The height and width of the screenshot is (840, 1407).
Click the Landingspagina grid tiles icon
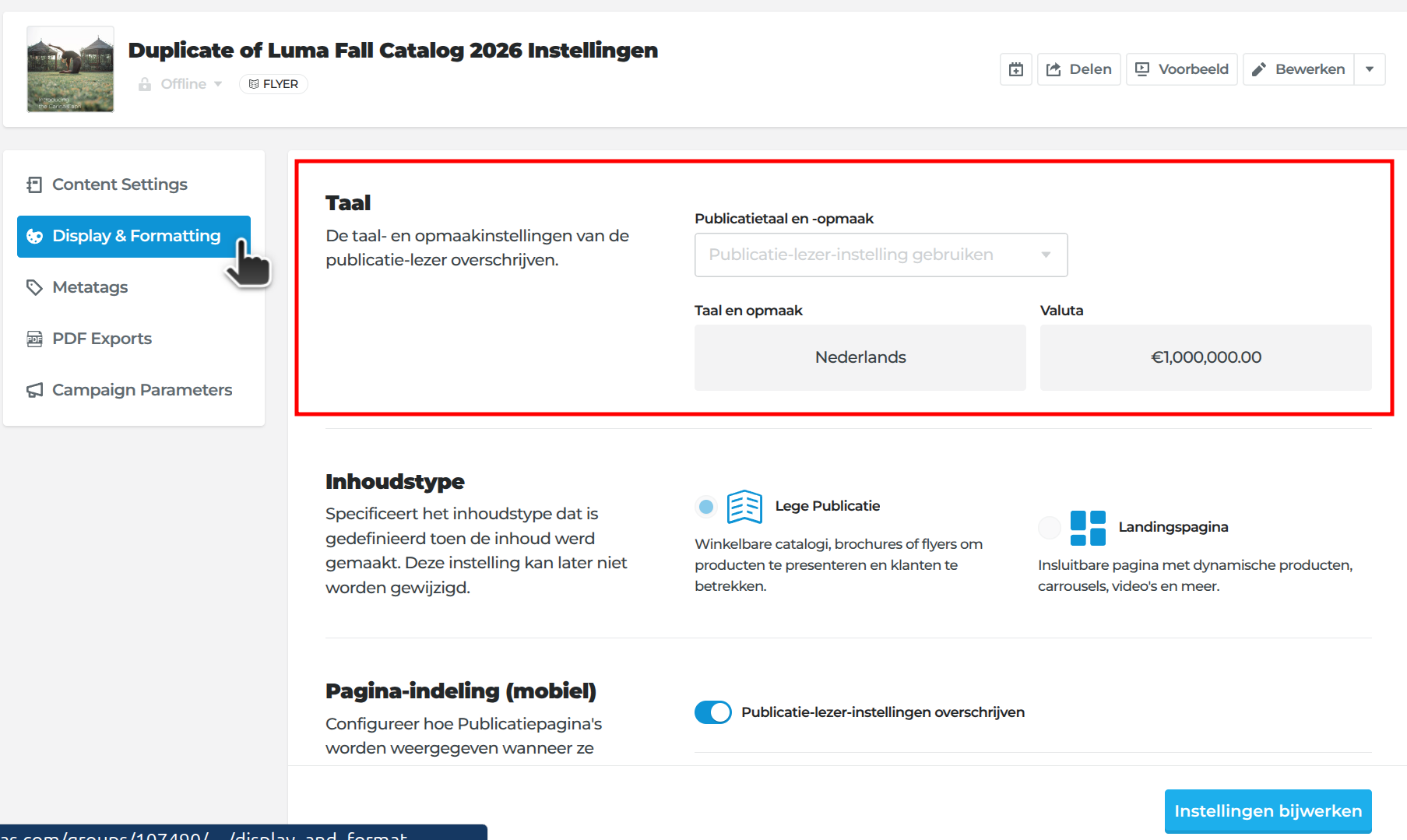coord(1088,528)
